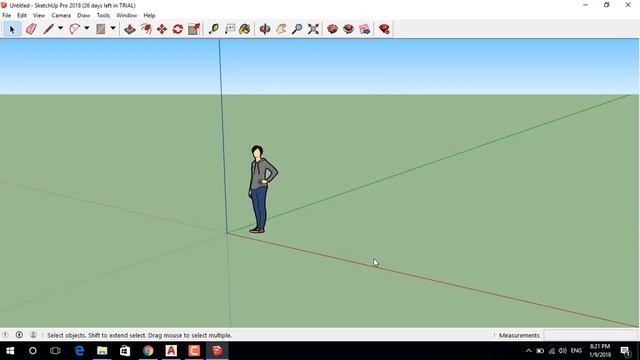Open the Draw menu
The height and width of the screenshot is (360, 640).
(x=84, y=15)
